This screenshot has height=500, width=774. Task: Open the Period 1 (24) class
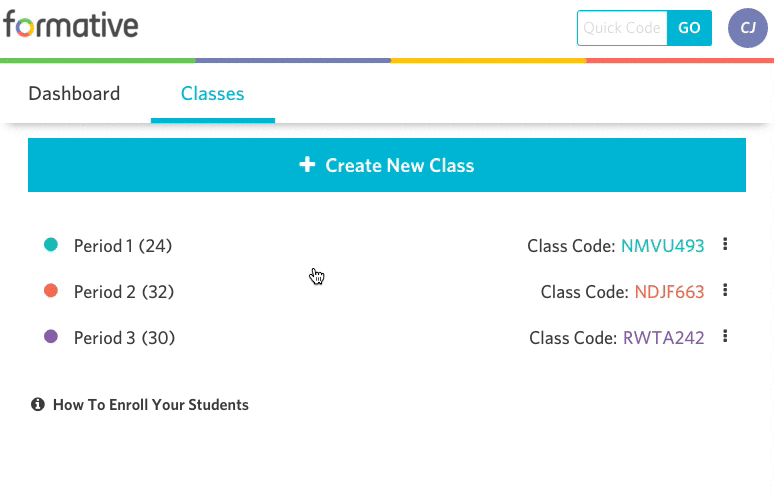click(x=123, y=246)
